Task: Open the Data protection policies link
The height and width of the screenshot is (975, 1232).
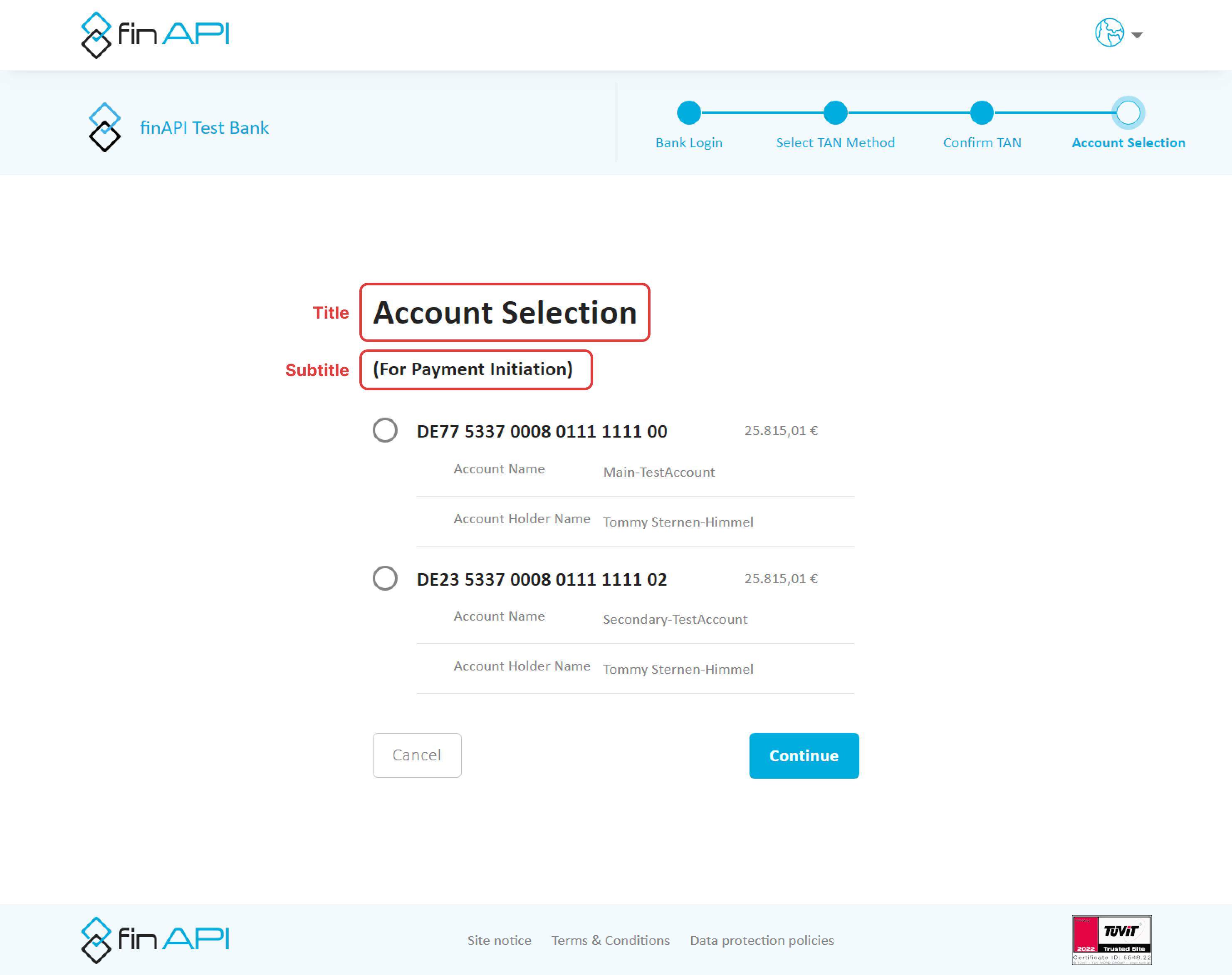Action: 762,940
